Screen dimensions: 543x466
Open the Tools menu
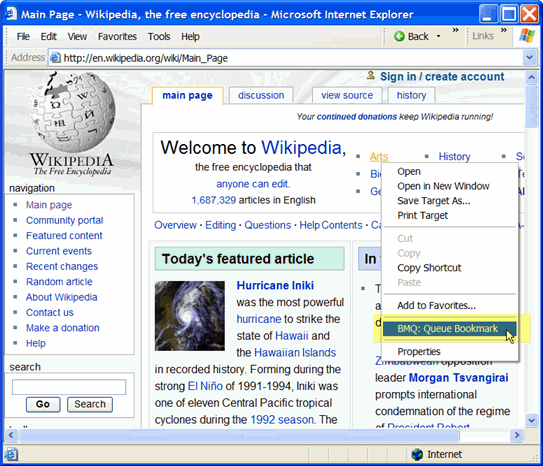tap(159, 36)
